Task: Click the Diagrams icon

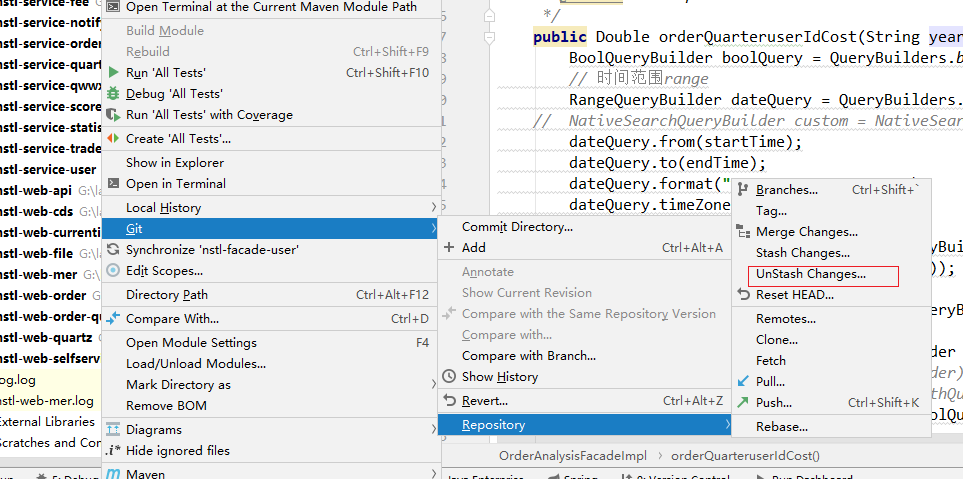Action: coord(113,429)
